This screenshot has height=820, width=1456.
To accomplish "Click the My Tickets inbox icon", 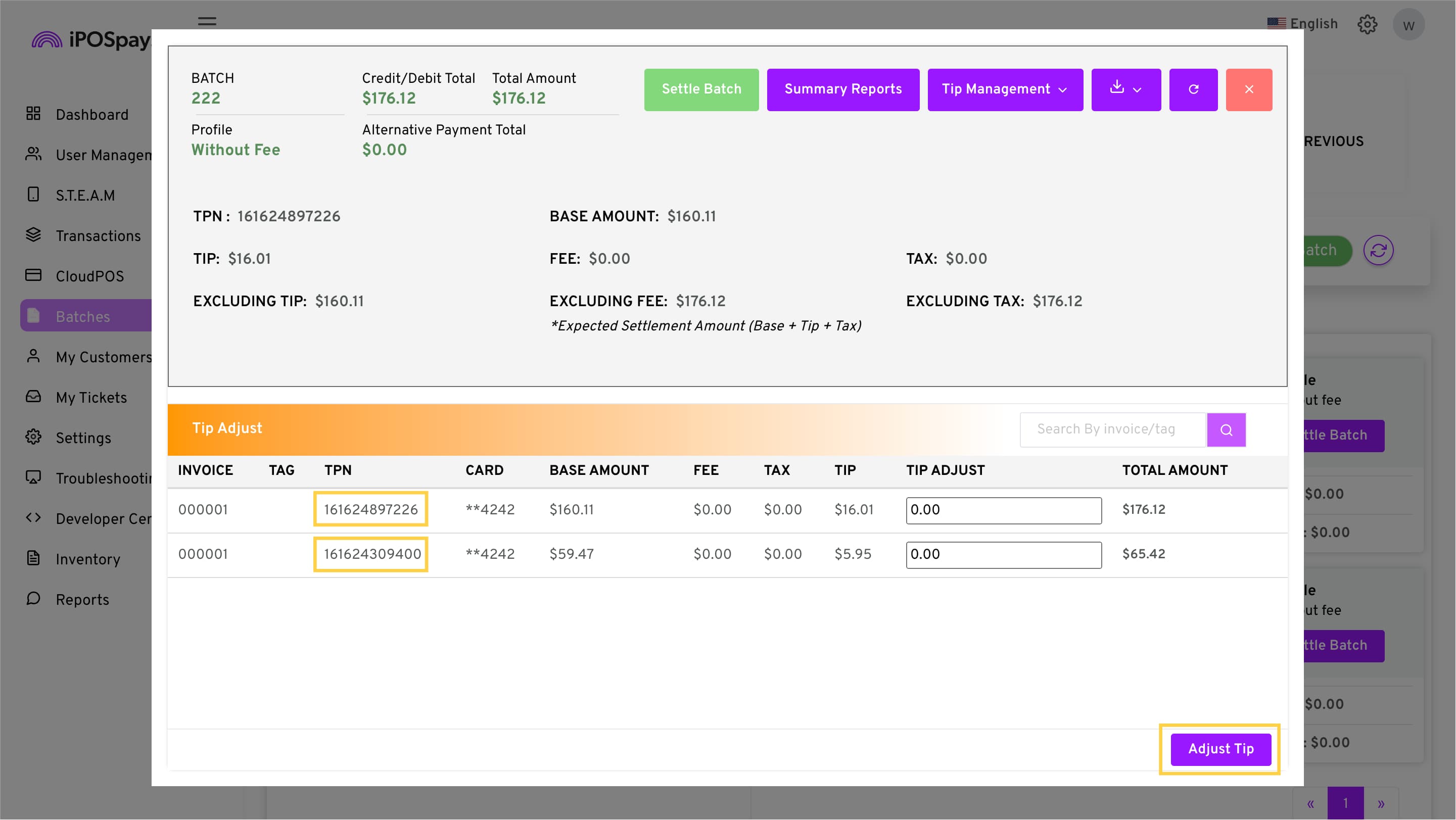I will [x=33, y=397].
